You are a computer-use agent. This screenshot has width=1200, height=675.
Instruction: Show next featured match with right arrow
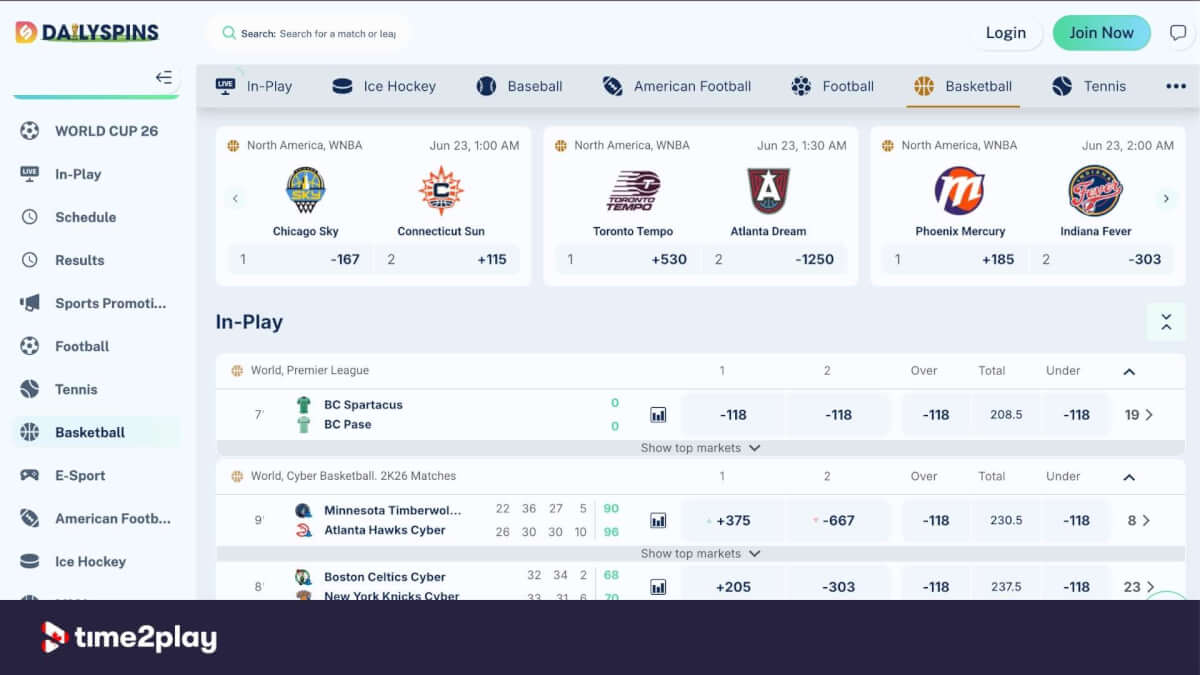(1165, 198)
